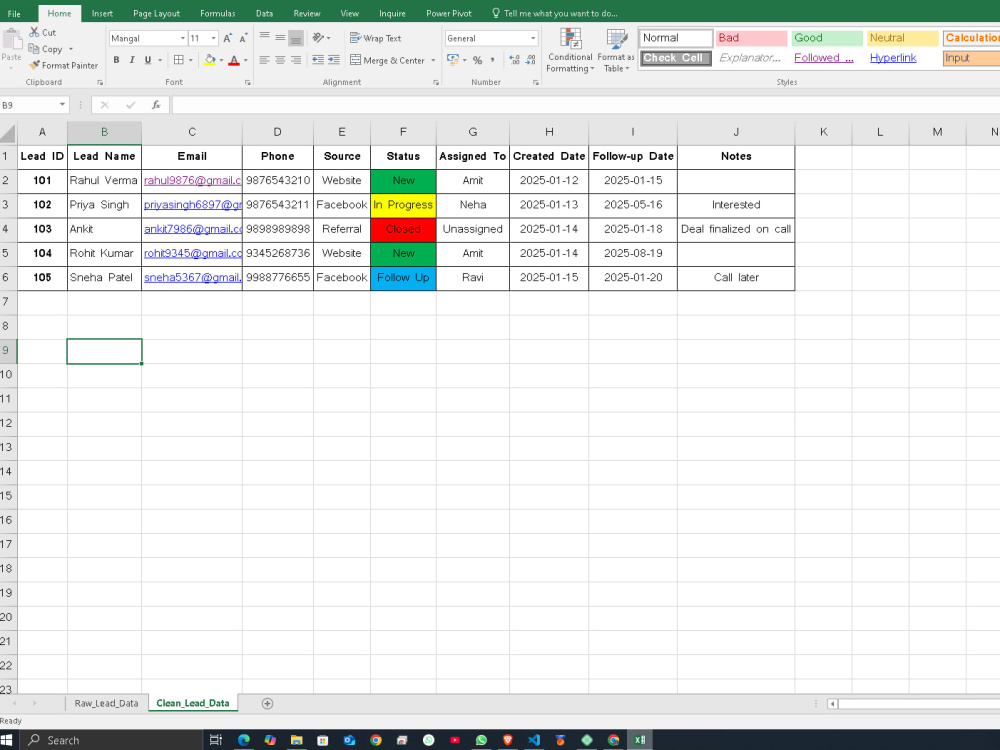
Task: Align text left in the cell
Action: [x=264, y=60]
